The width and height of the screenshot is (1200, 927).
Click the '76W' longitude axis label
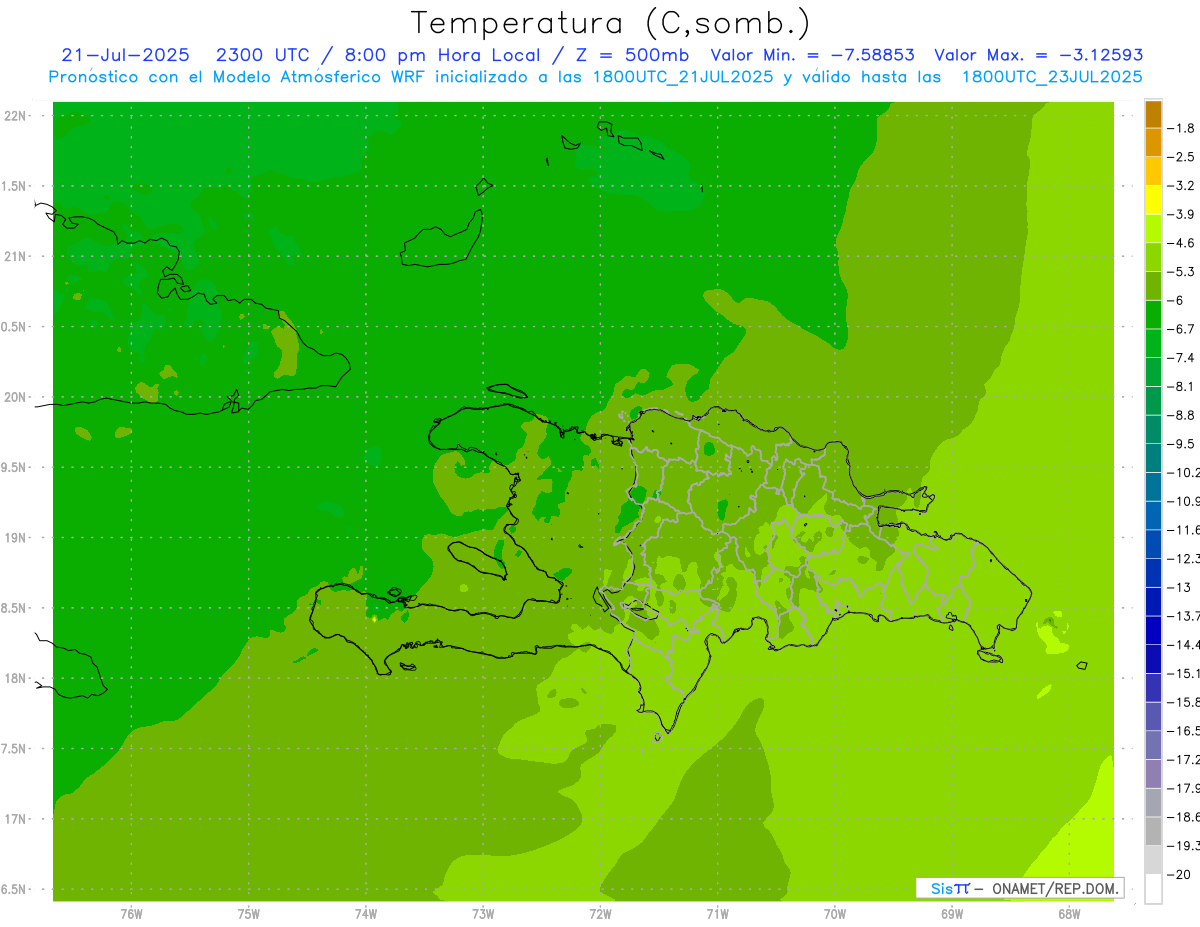pyautogui.click(x=131, y=914)
